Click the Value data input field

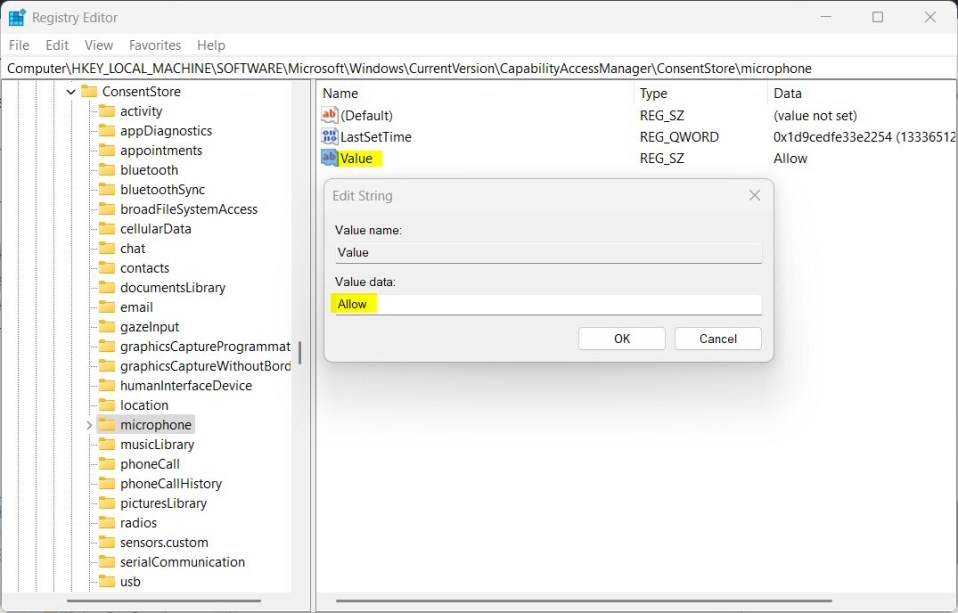pos(548,304)
